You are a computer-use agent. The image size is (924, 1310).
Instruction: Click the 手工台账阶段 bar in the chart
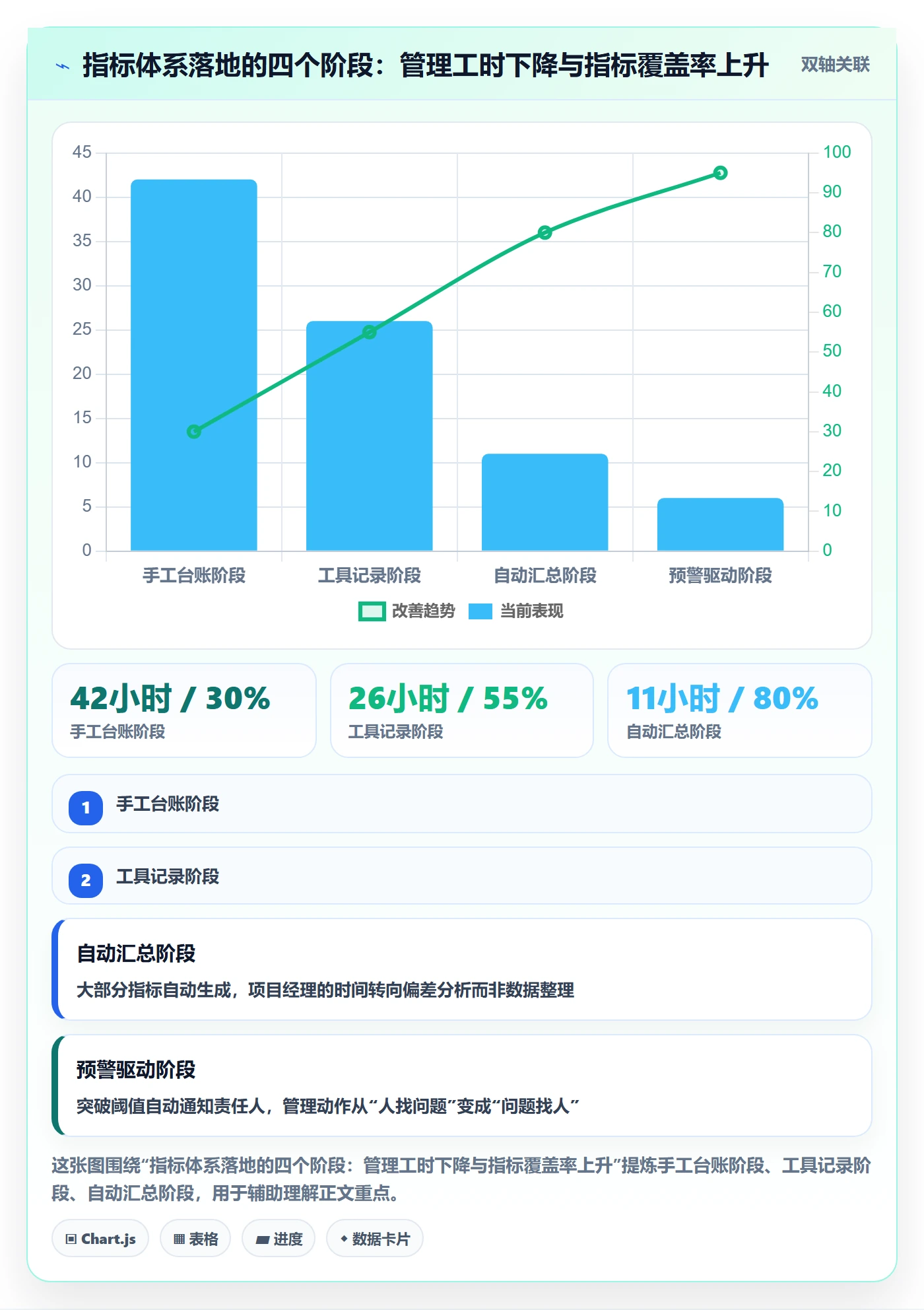pos(194,365)
